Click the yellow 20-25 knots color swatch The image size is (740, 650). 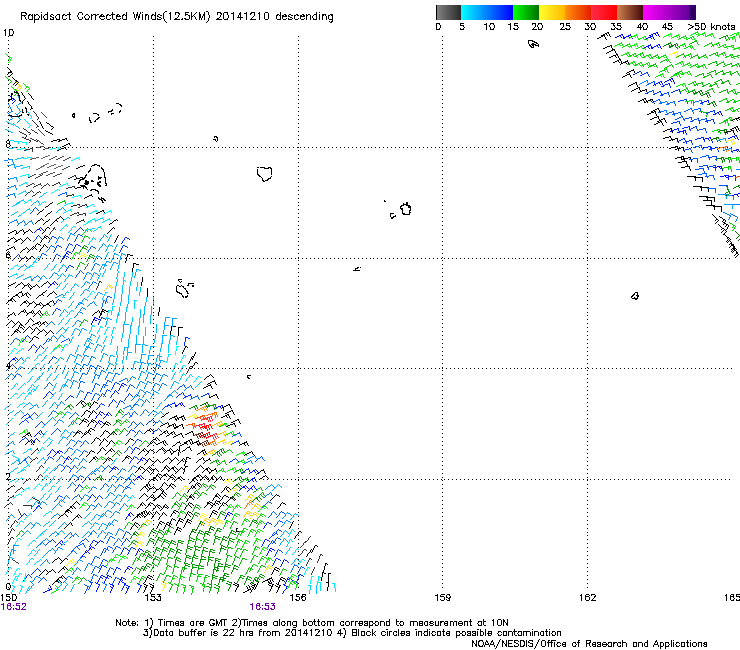pos(552,12)
